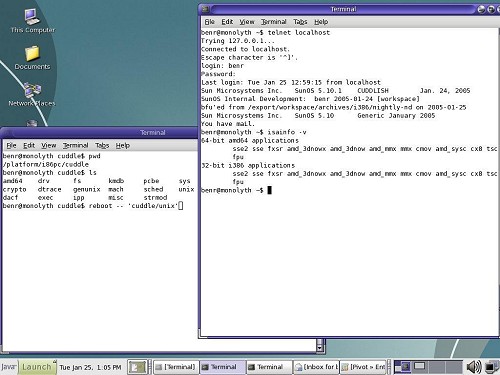Open File menu in cuddle Terminal window
The image size is (500, 375).
coord(11,146)
